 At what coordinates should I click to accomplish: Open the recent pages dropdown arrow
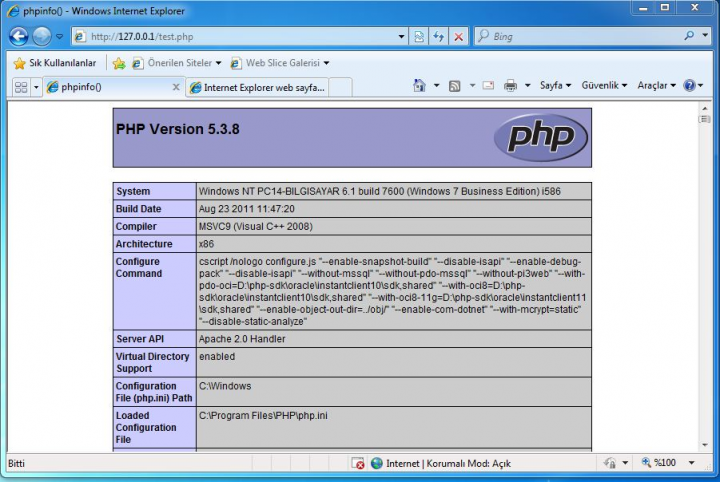[59, 36]
